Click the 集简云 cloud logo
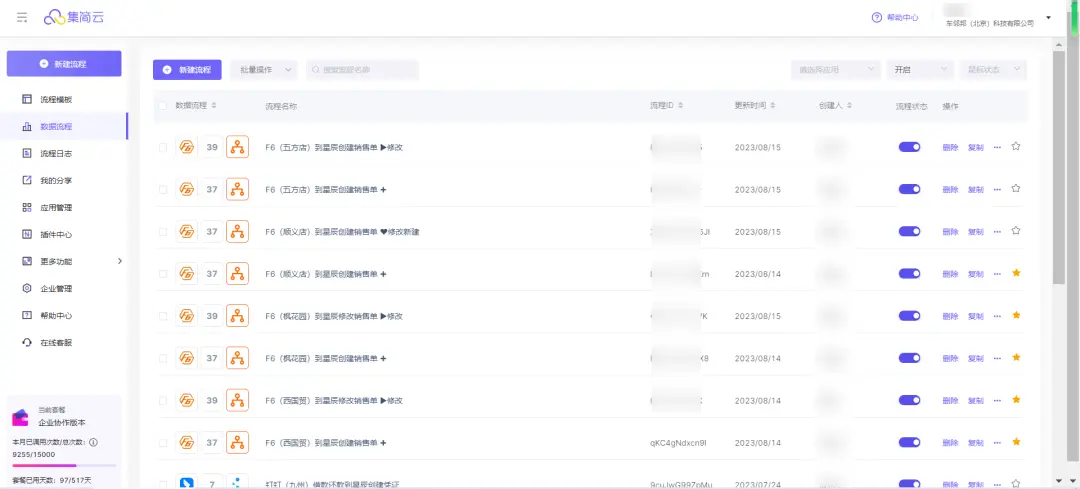This screenshot has width=1080, height=489. point(74,17)
